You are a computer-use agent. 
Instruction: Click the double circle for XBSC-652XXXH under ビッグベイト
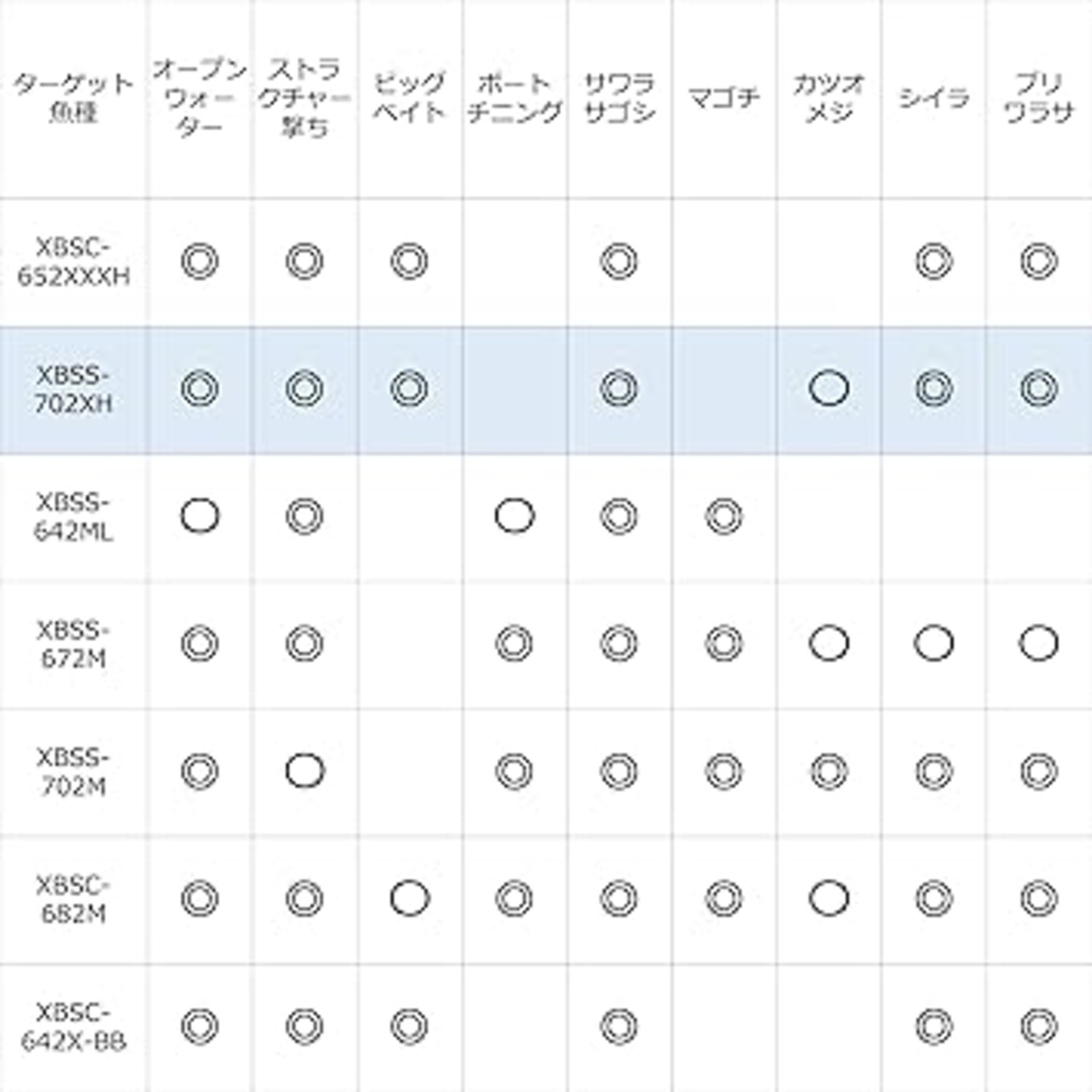point(409,261)
